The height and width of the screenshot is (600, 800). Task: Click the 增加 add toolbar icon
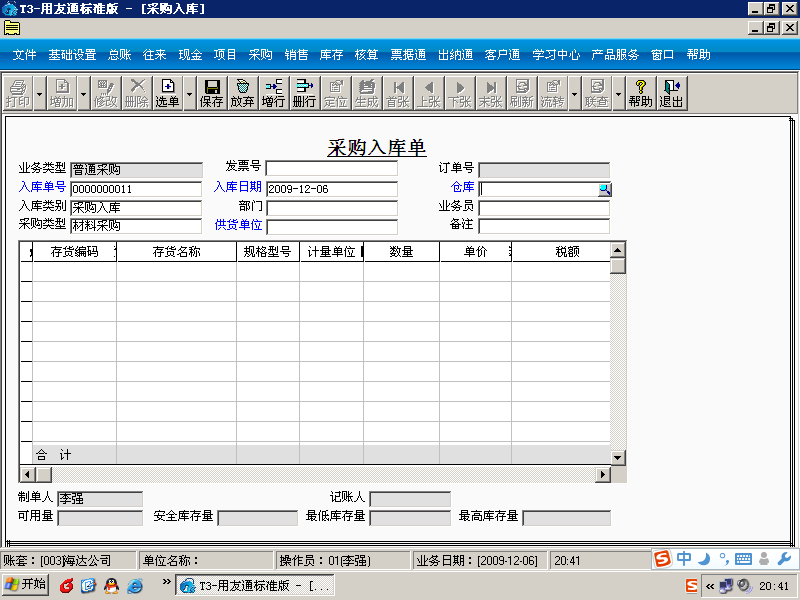[x=62, y=93]
